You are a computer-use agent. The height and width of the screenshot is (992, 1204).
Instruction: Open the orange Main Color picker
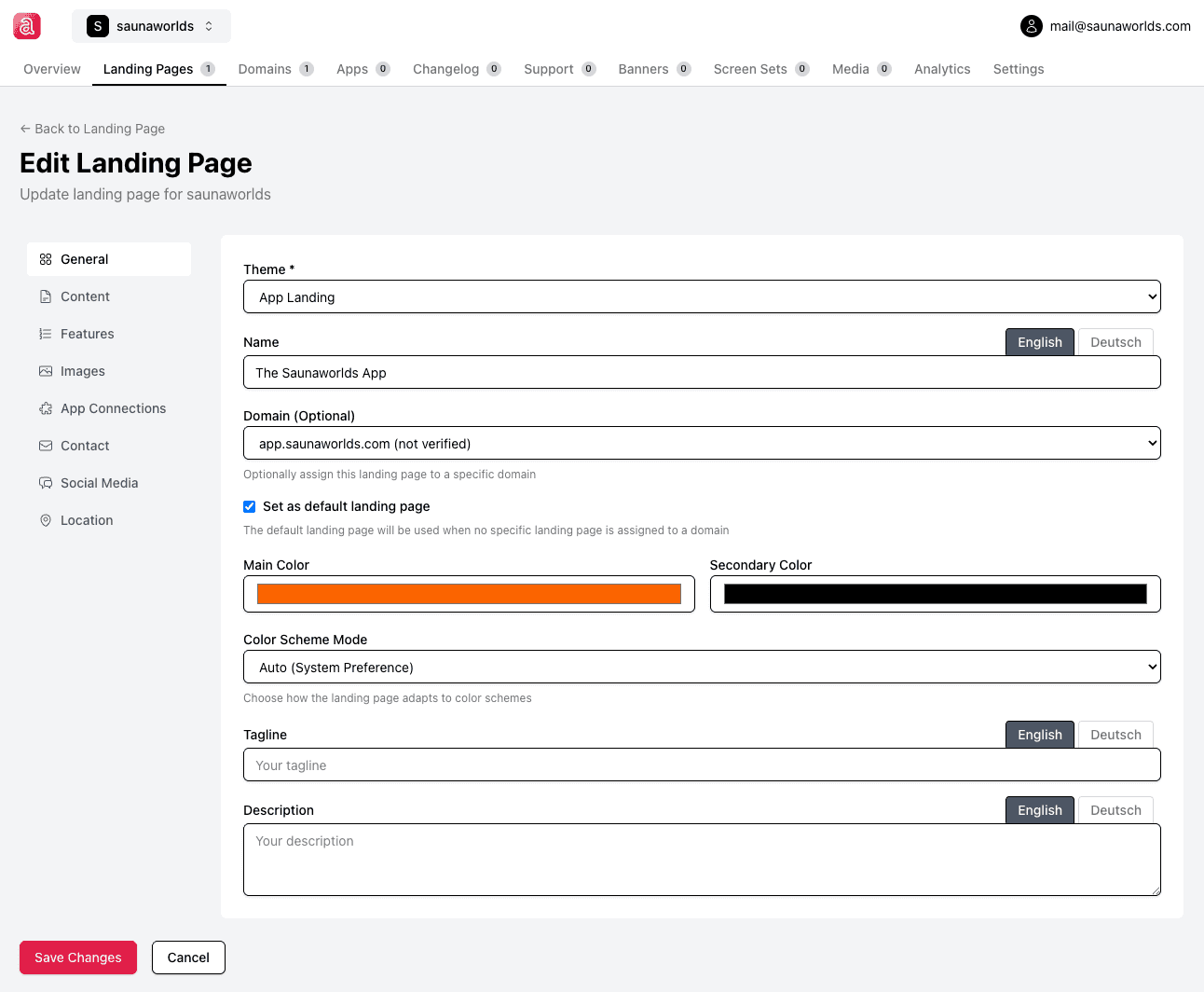pos(469,594)
